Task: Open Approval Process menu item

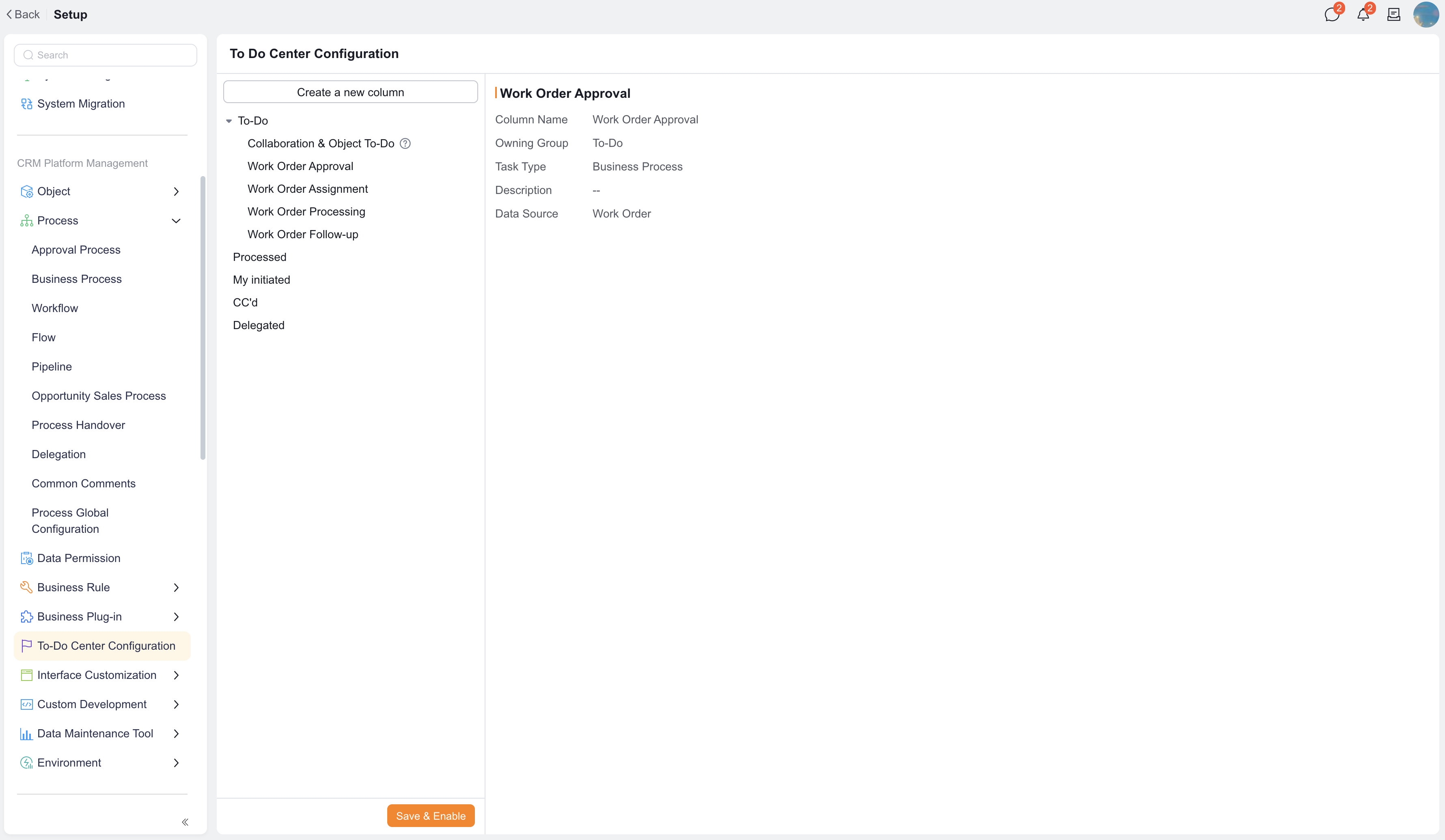Action: click(x=75, y=250)
